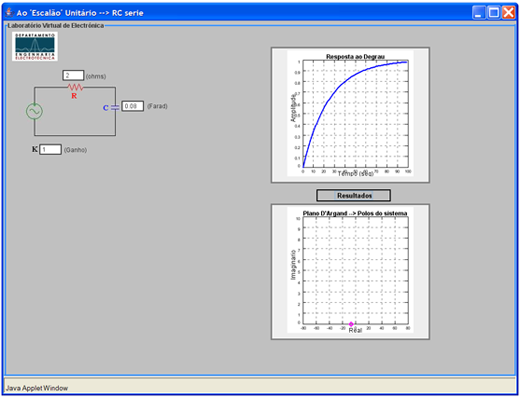
Task: Close the RC serie applet window
Action: tap(508, 13)
